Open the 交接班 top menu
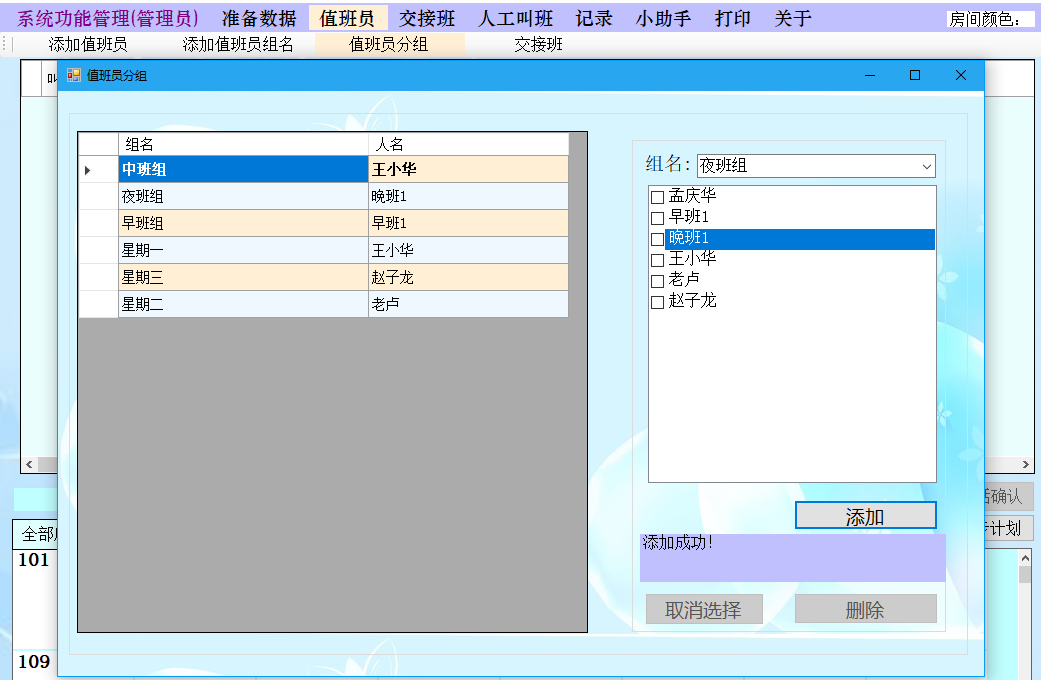 (x=427, y=19)
